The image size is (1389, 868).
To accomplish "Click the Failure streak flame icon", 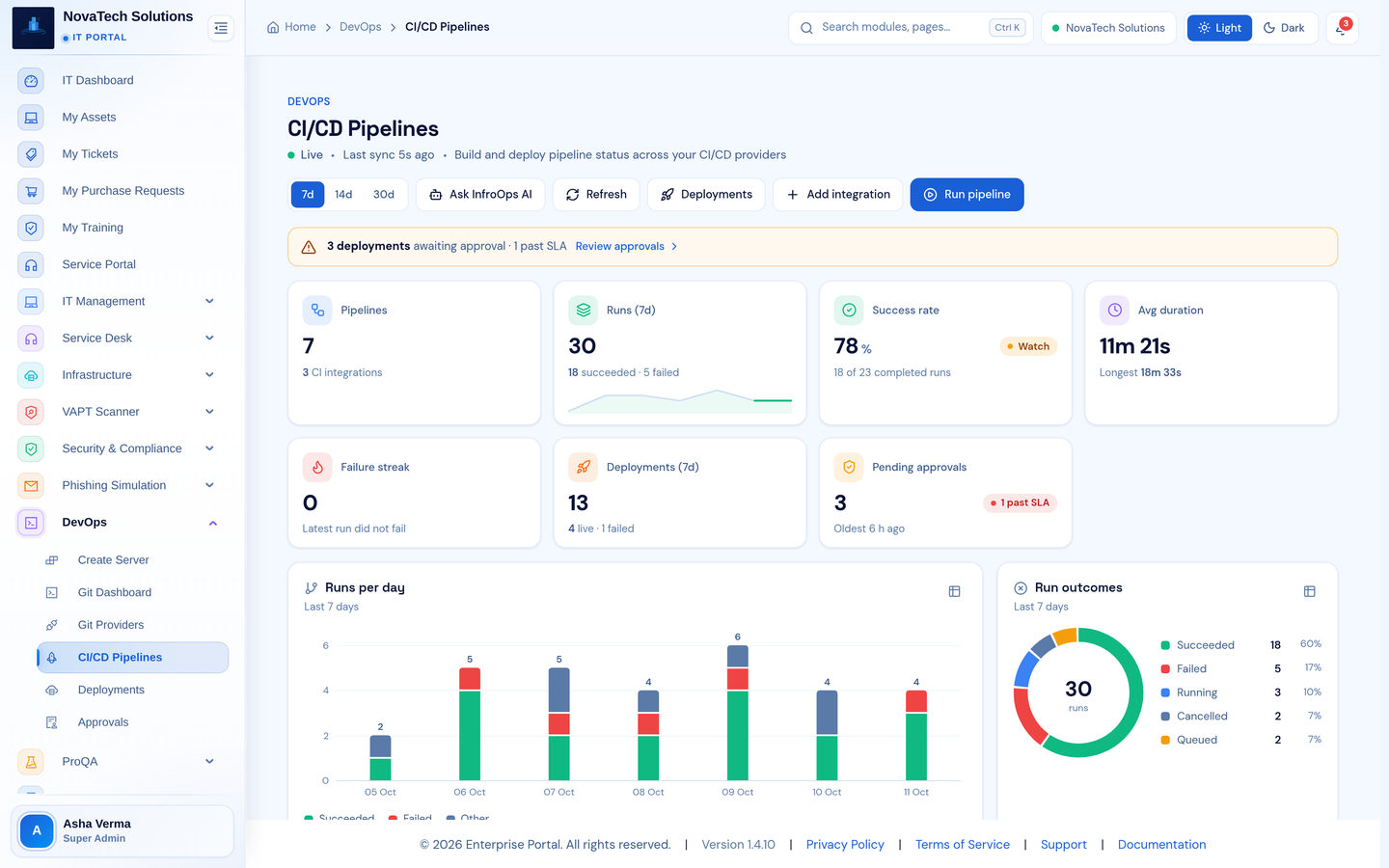I will click(x=317, y=467).
